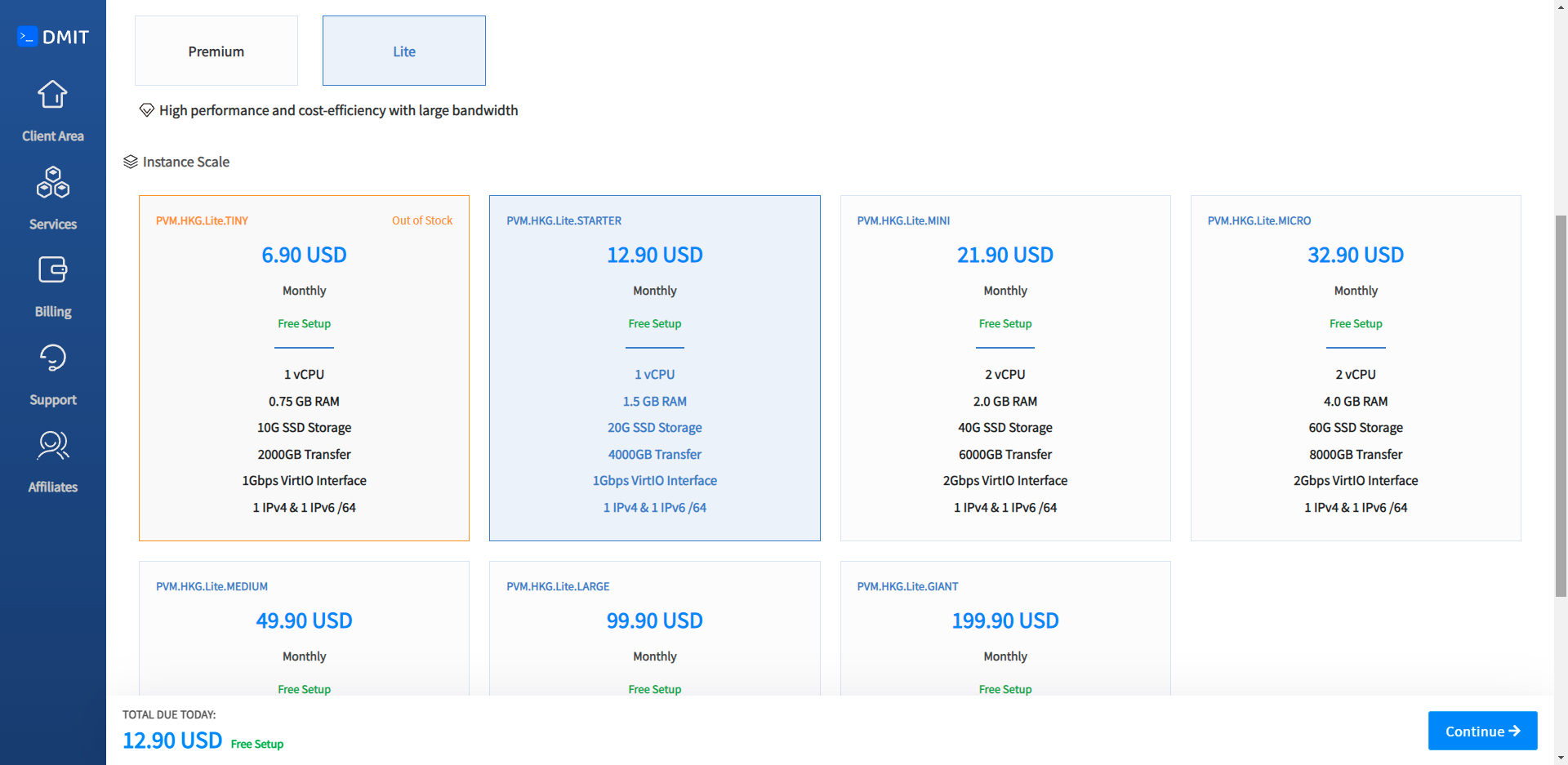Click the Client Area menu label

coord(53,136)
